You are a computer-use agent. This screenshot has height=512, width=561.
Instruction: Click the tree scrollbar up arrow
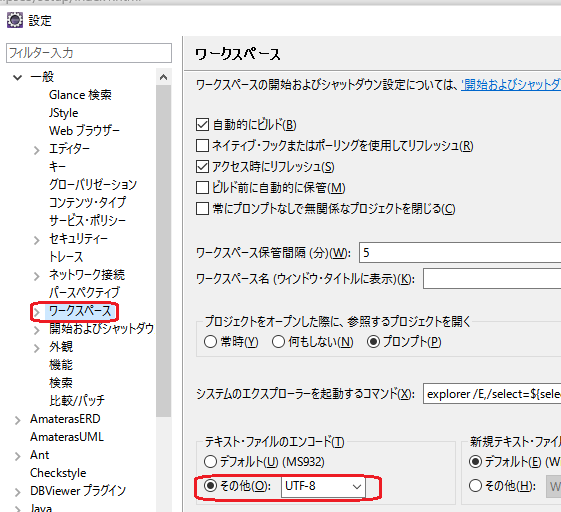pyautogui.click(x=164, y=77)
